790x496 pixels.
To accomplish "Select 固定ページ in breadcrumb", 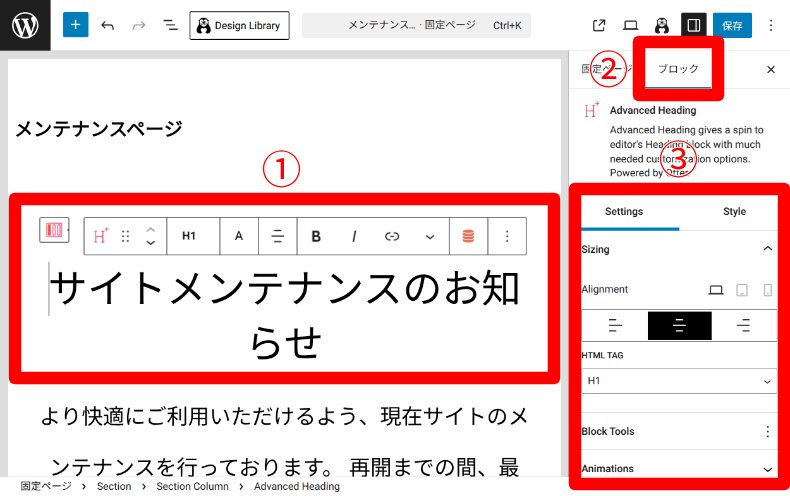I will [46, 486].
